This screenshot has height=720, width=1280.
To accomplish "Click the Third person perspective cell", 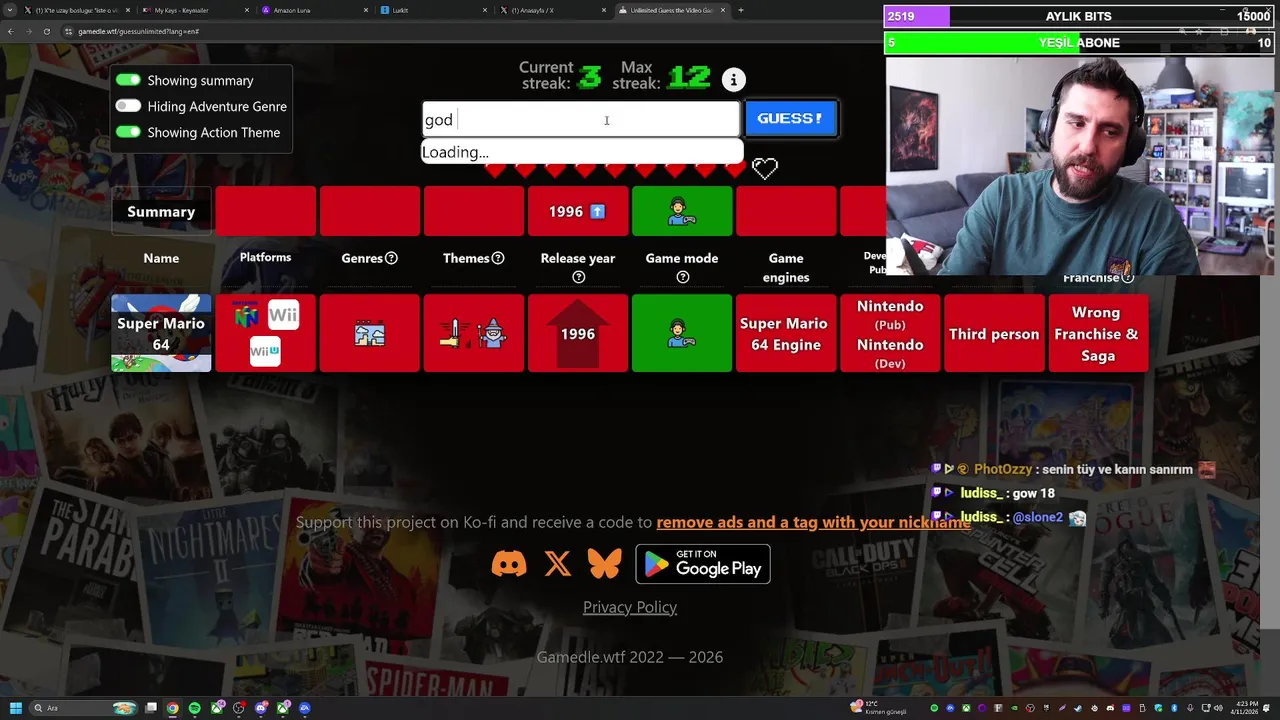I will [994, 333].
